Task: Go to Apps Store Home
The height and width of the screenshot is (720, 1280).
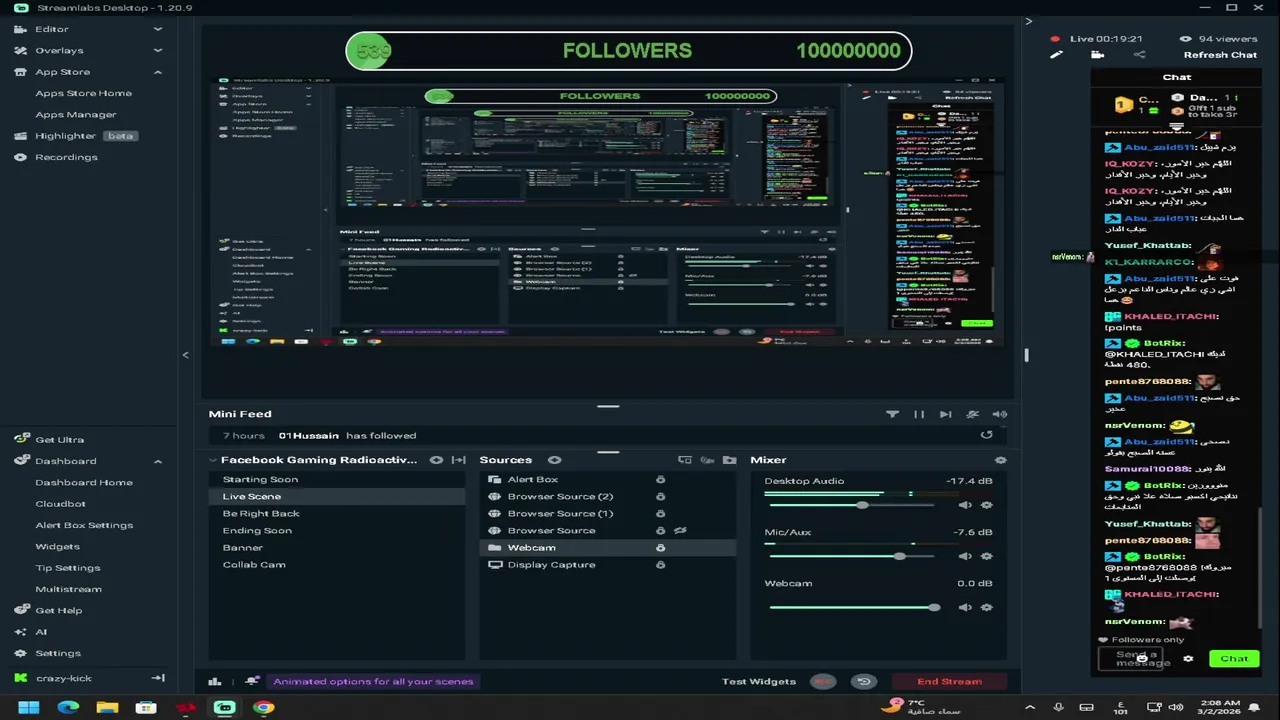Action: pyautogui.click(x=83, y=93)
